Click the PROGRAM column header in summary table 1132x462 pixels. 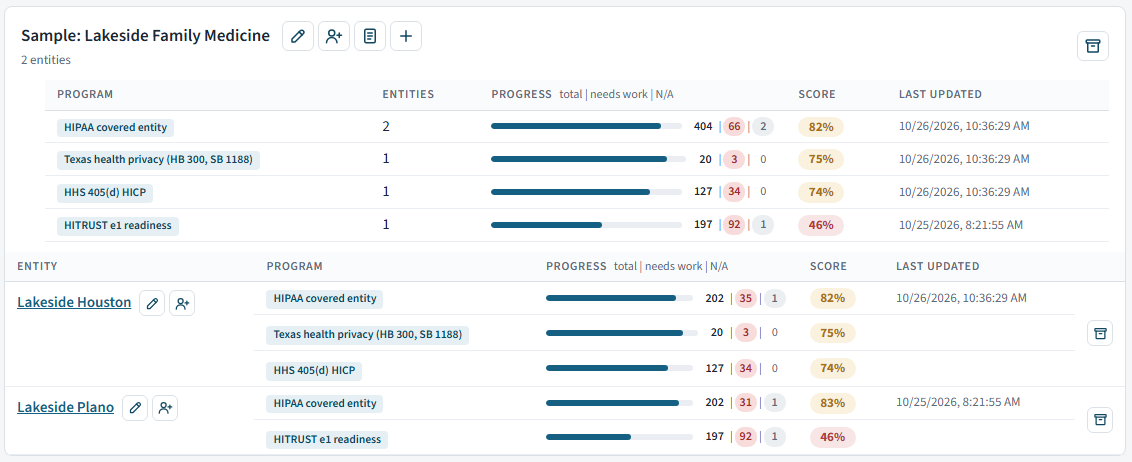pos(85,95)
